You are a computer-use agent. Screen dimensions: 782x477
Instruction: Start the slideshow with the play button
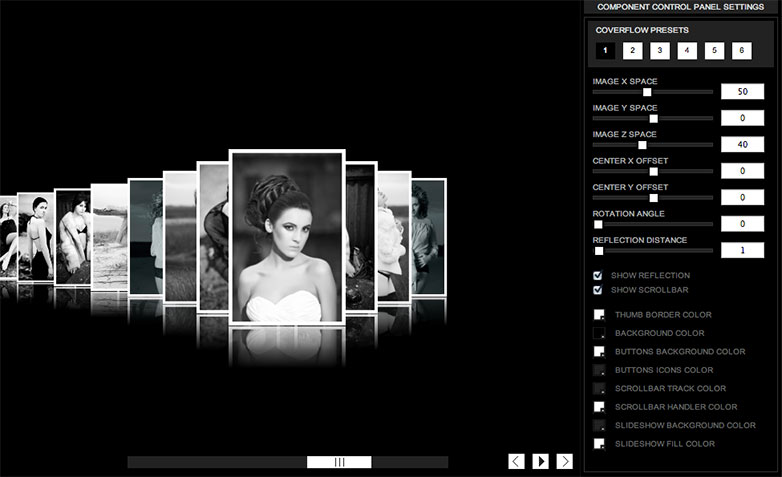(x=540, y=461)
